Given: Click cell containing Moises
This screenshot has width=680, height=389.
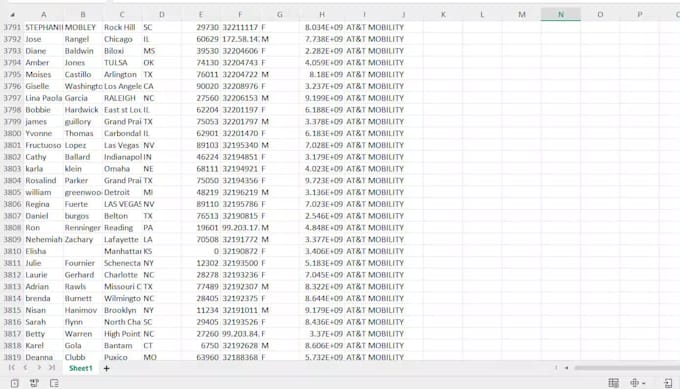Looking at the screenshot, I should coord(44,74).
